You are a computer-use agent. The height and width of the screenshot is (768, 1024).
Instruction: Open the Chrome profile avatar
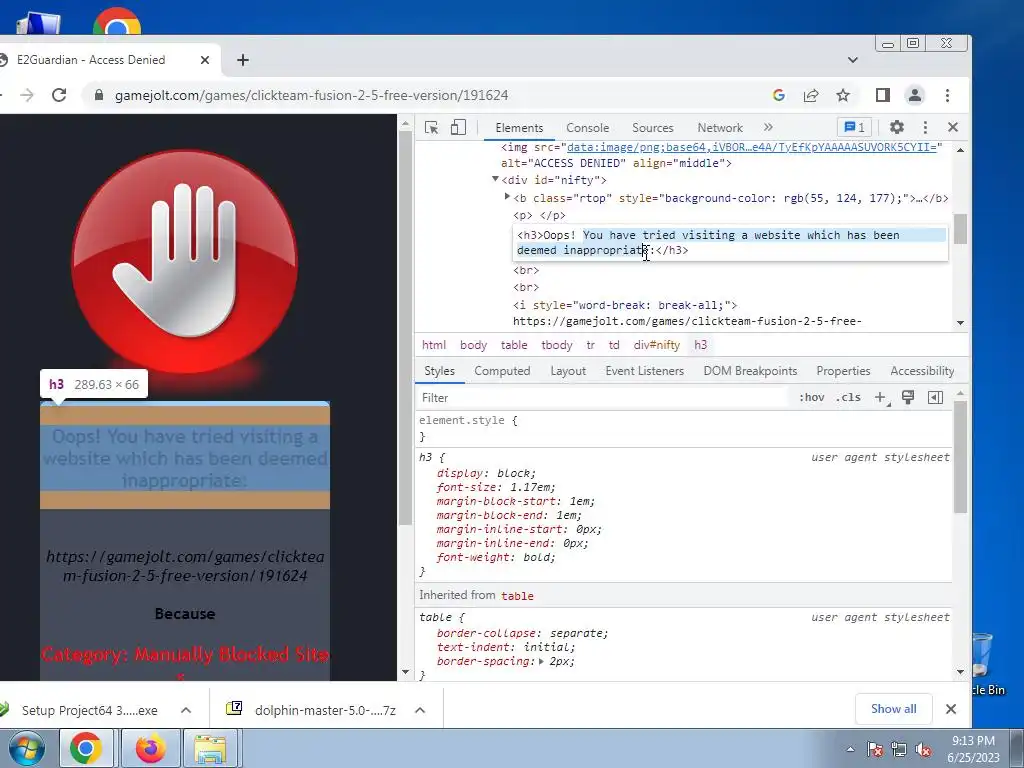pos(915,95)
